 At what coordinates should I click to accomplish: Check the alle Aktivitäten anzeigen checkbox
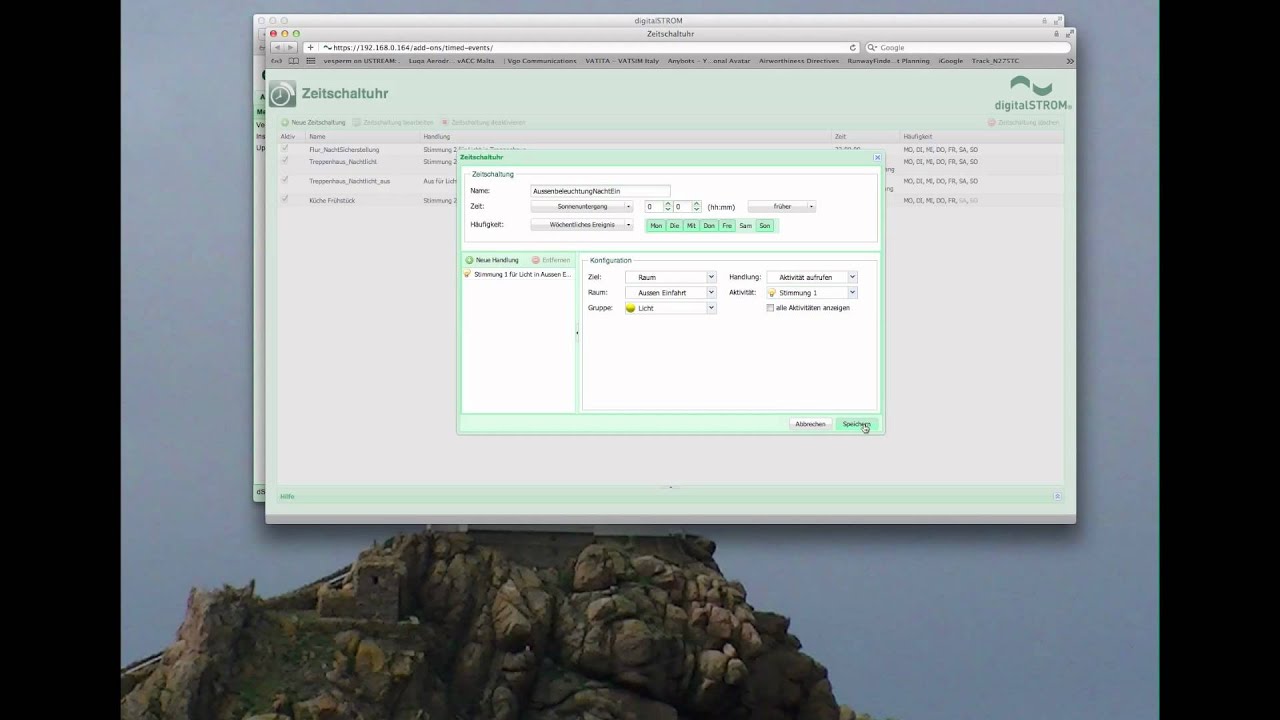point(770,308)
